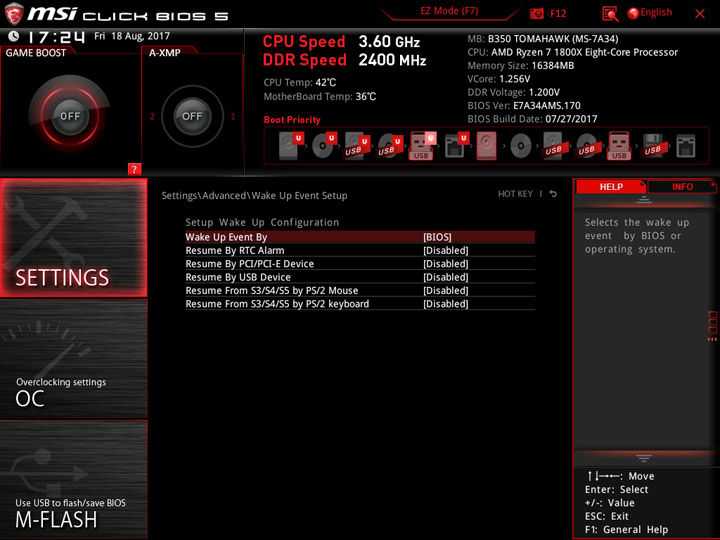The width and height of the screenshot is (720, 540).
Task: Choose the non-UEFI USB key boot icon
Action: [x=619, y=146]
